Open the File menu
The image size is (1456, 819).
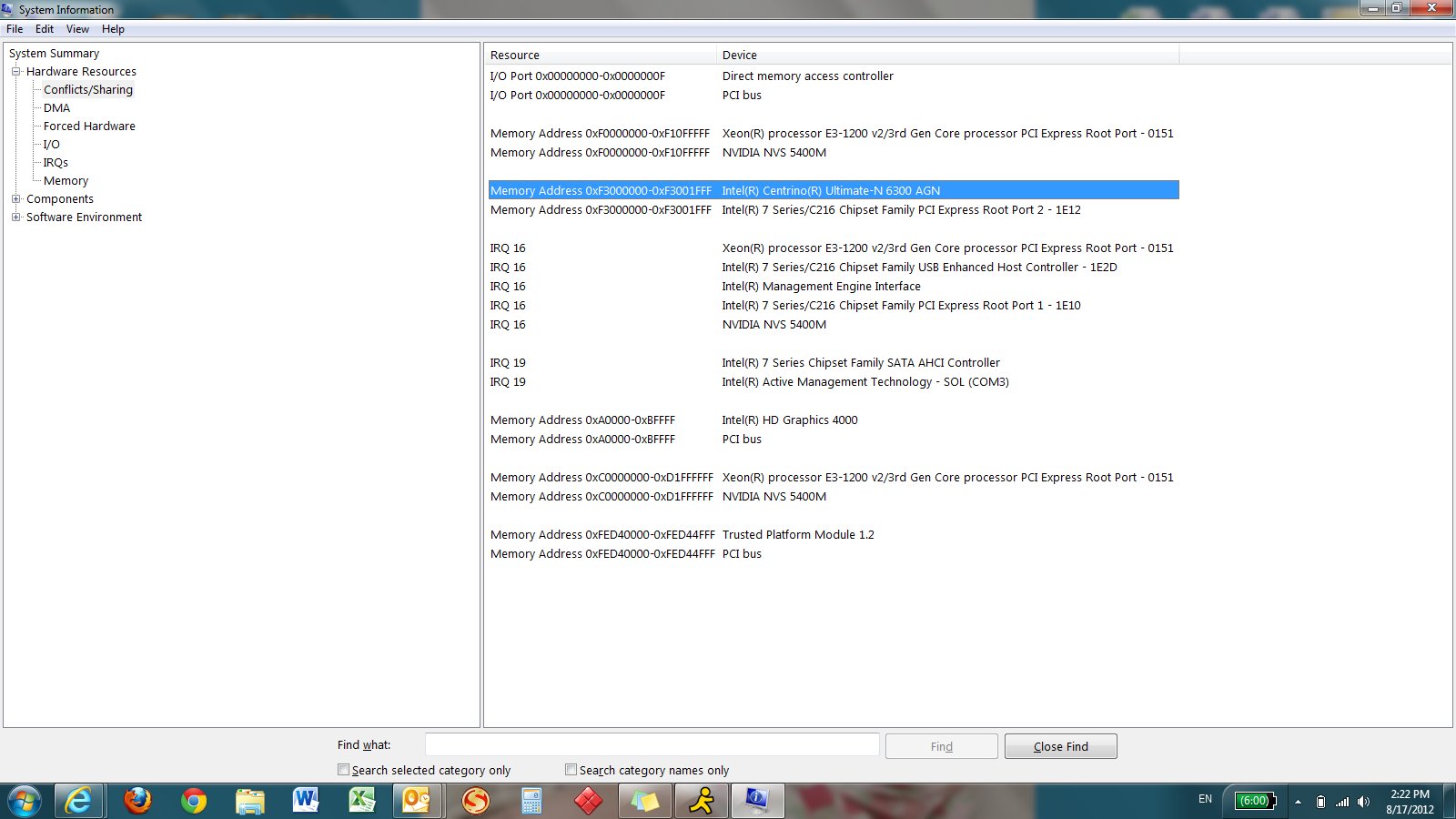click(x=15, y=29)
